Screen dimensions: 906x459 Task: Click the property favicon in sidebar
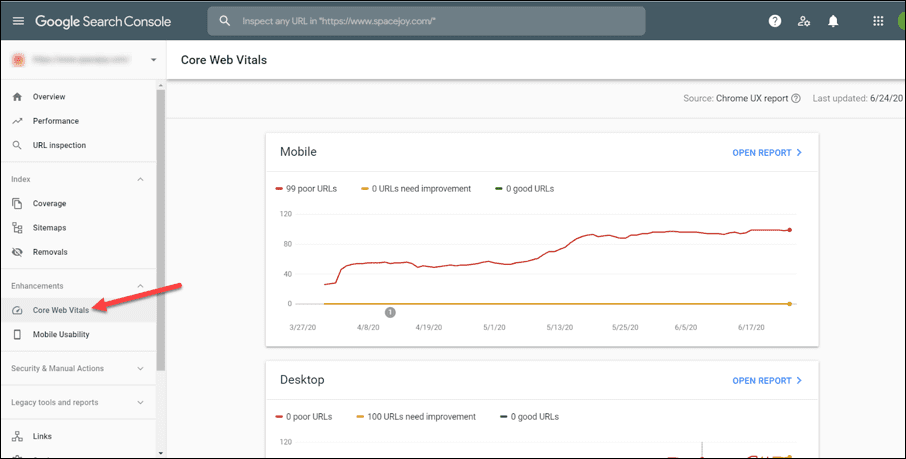coord(18,60)
